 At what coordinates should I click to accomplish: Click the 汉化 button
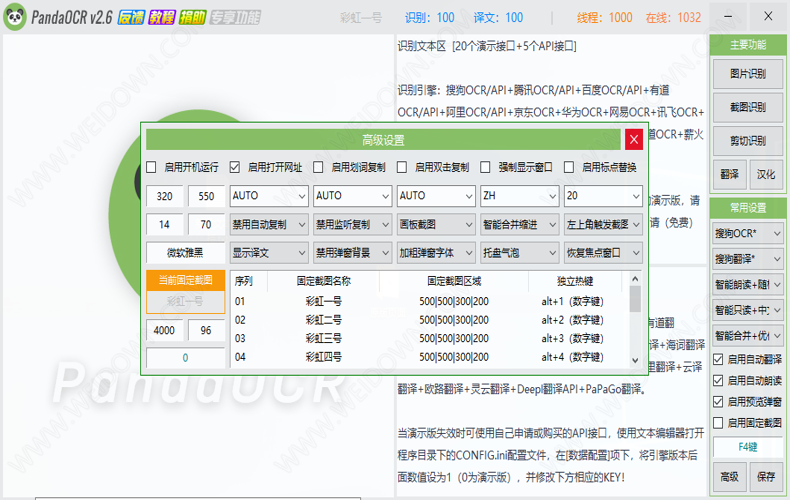click(766, 174)
